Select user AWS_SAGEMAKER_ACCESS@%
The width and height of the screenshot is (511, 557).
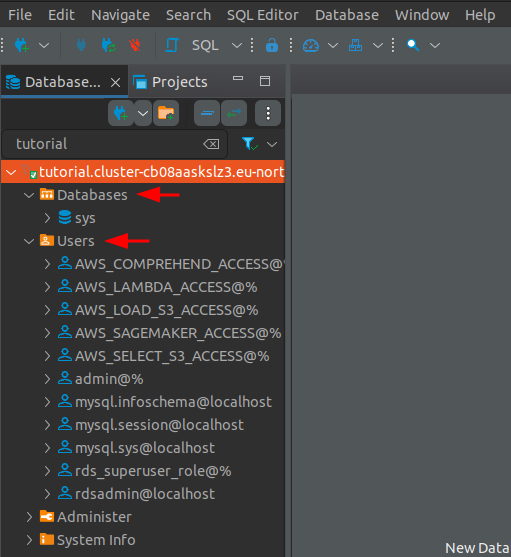(x=178, y=333)
